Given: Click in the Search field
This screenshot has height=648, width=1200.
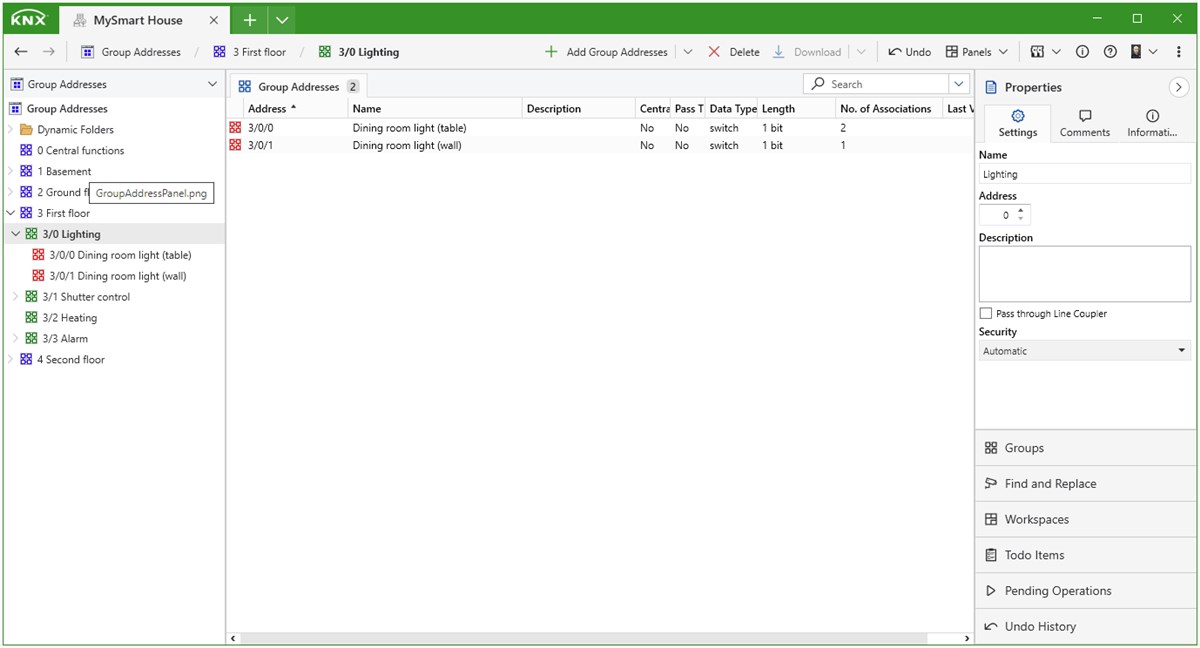Looking at the screenshot, I should [877, 84].
